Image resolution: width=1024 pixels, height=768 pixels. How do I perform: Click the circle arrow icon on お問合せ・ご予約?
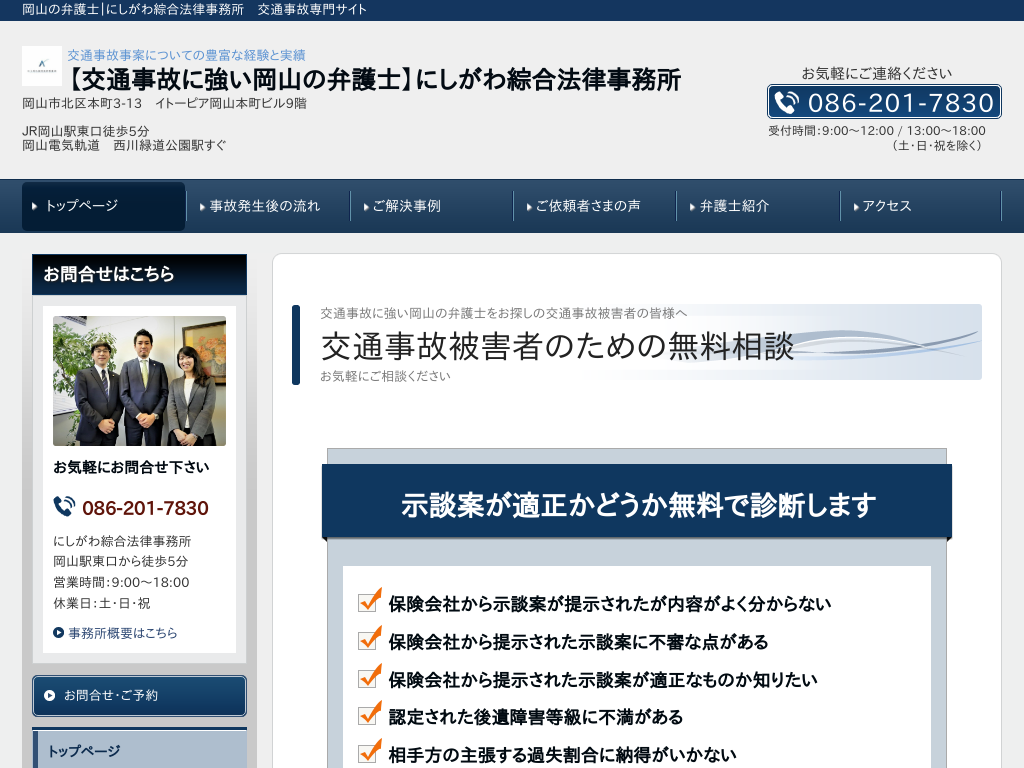coord(50,695)
